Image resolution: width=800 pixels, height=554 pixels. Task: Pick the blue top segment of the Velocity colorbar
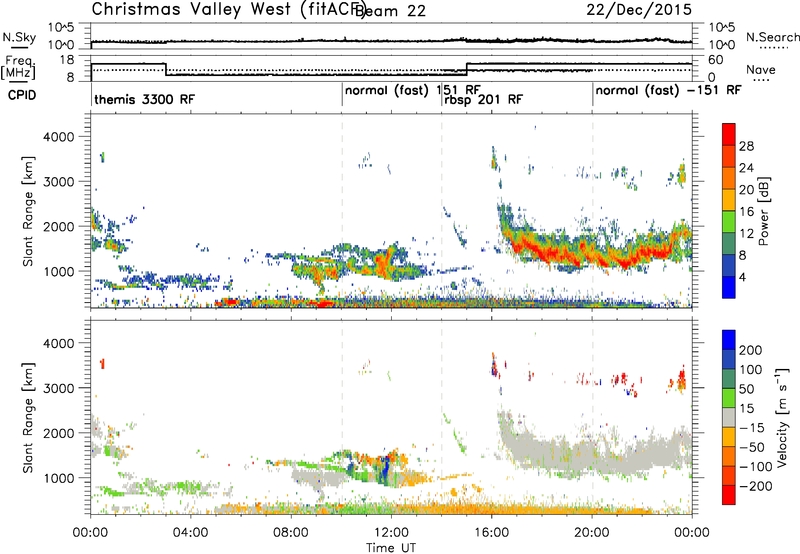(x=729, y=340)
